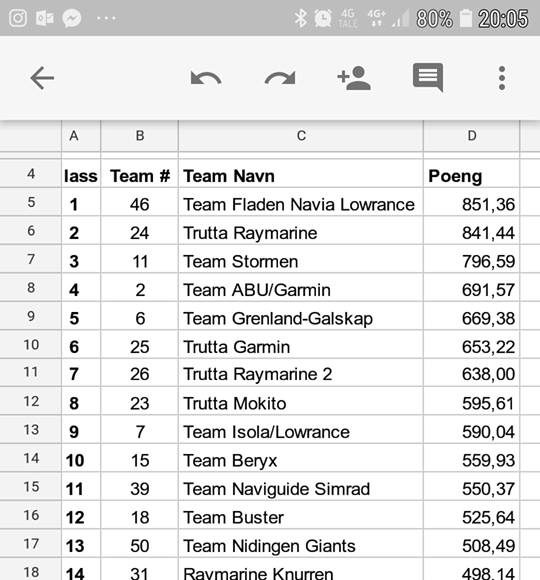
Task: Select the Poeng header cell
Action: click(472, 176)
